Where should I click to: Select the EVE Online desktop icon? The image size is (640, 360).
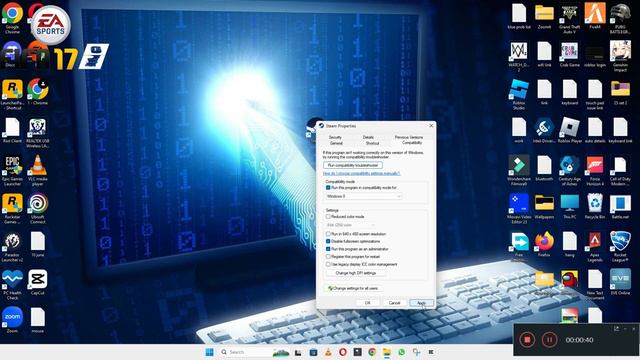[x=620, y=282]
